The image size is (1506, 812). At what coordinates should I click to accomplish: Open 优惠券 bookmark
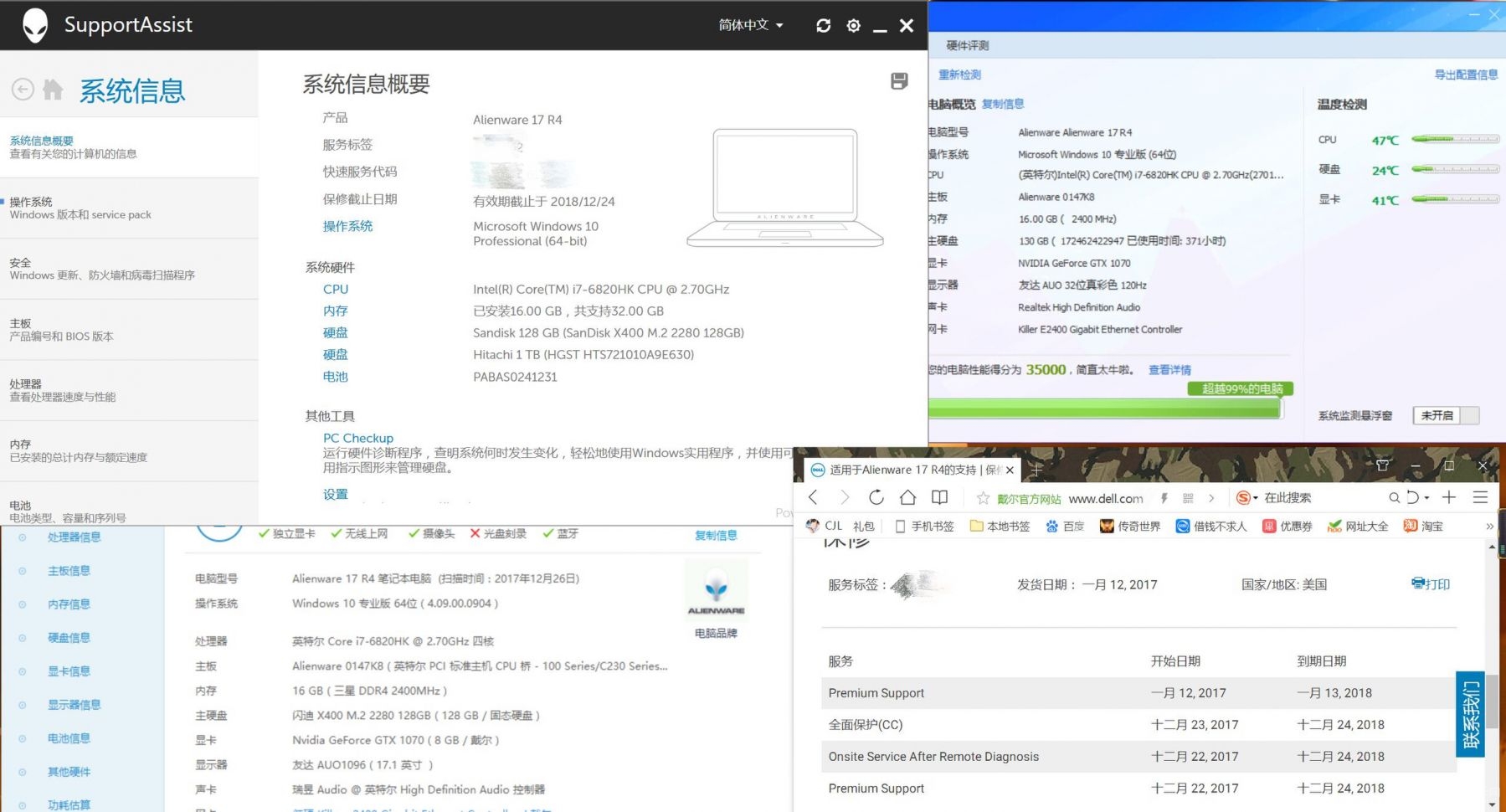(x=1288, y=526)
